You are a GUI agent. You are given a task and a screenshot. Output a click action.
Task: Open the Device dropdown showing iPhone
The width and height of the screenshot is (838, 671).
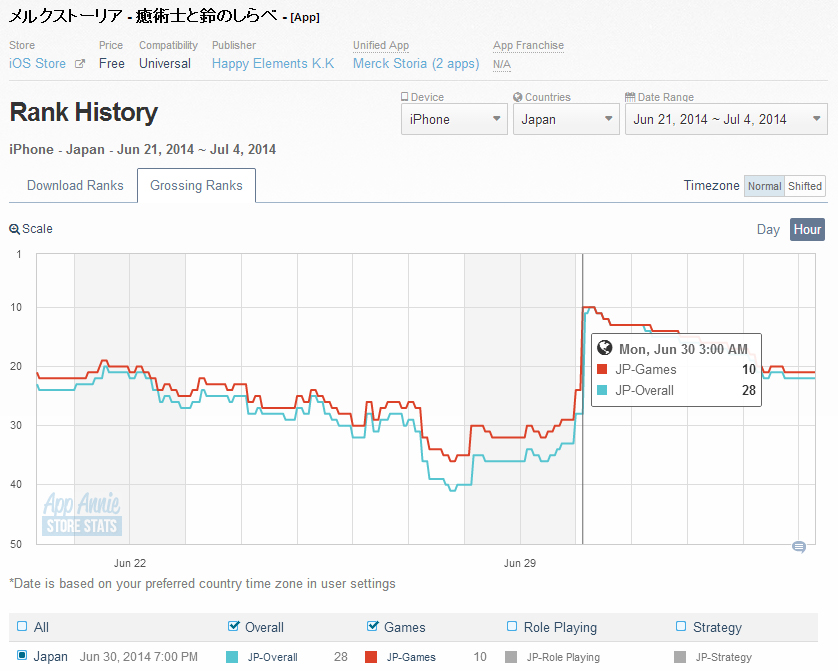pos(454,119)
